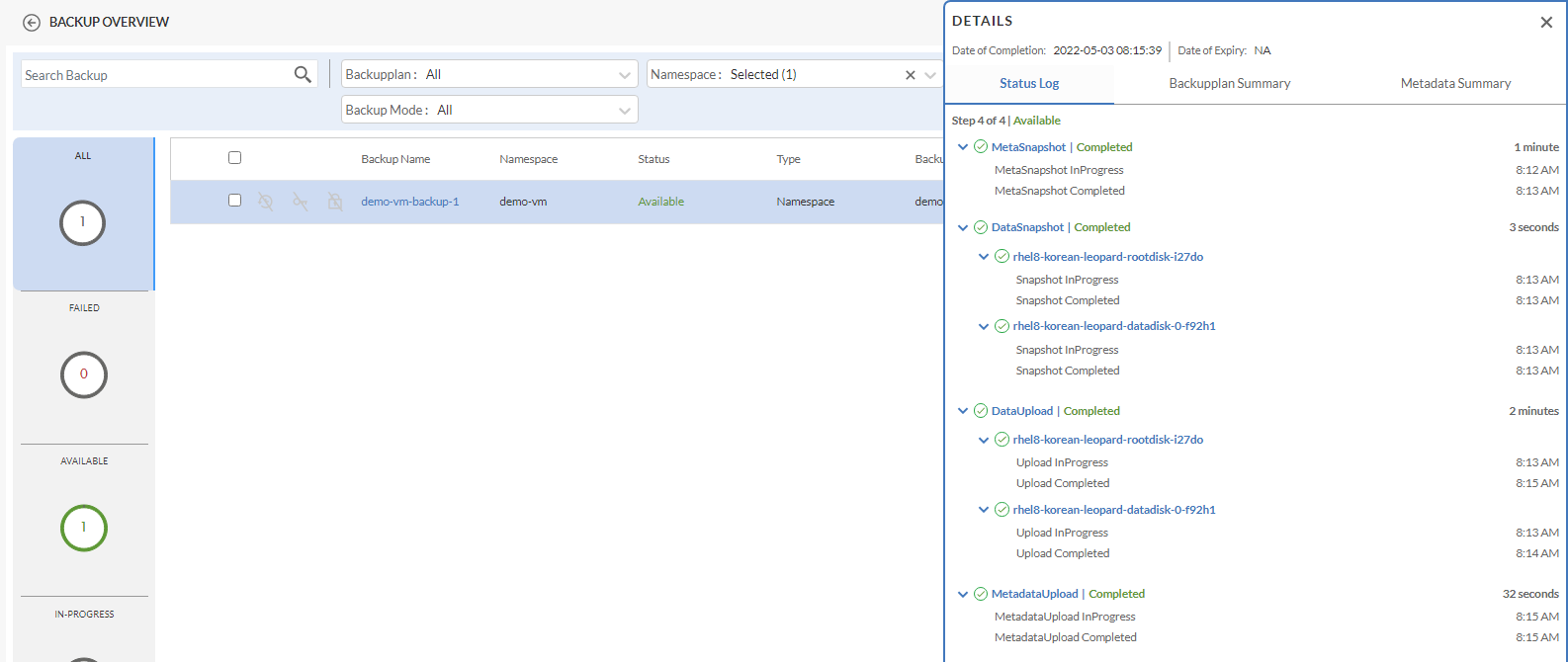Click the crossed-out key icon for demo-vm-backup-1

301,202
